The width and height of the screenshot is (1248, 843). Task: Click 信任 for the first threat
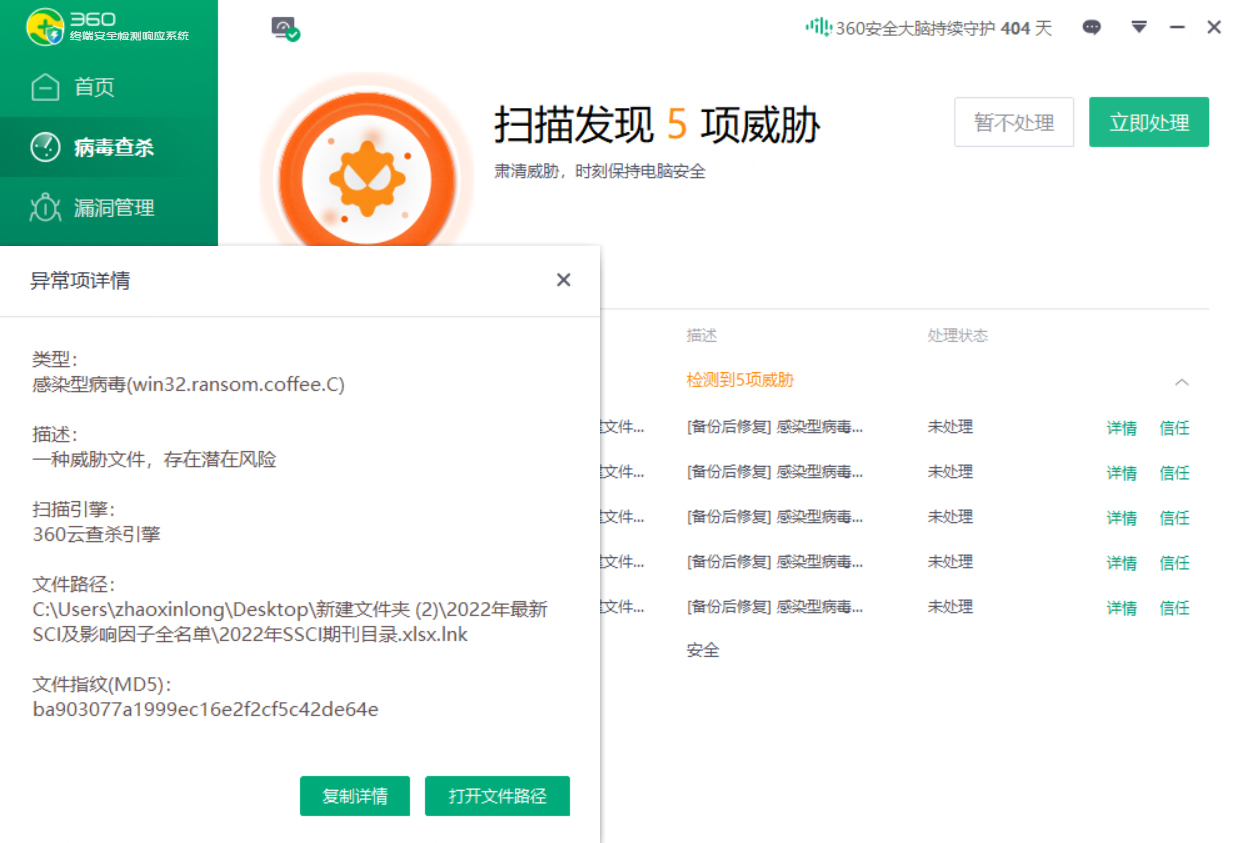click(x=1174, y=428)
